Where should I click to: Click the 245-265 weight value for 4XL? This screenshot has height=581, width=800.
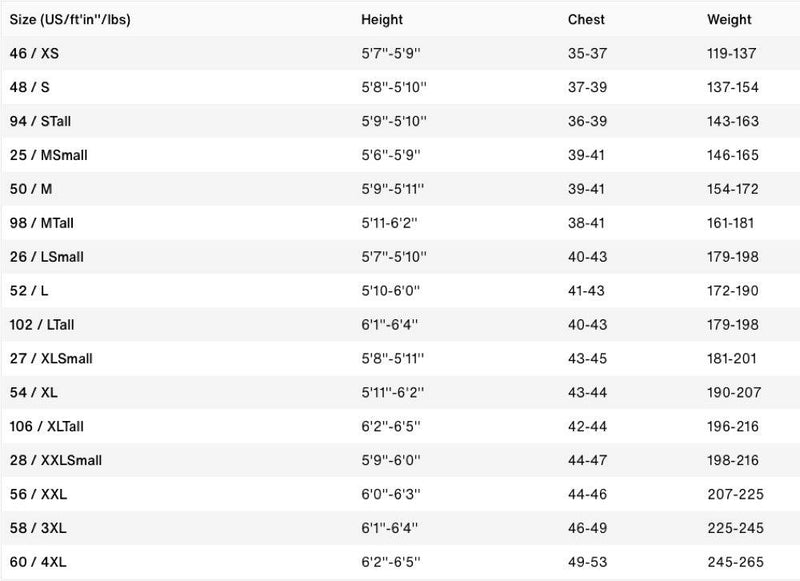(733, 562)
